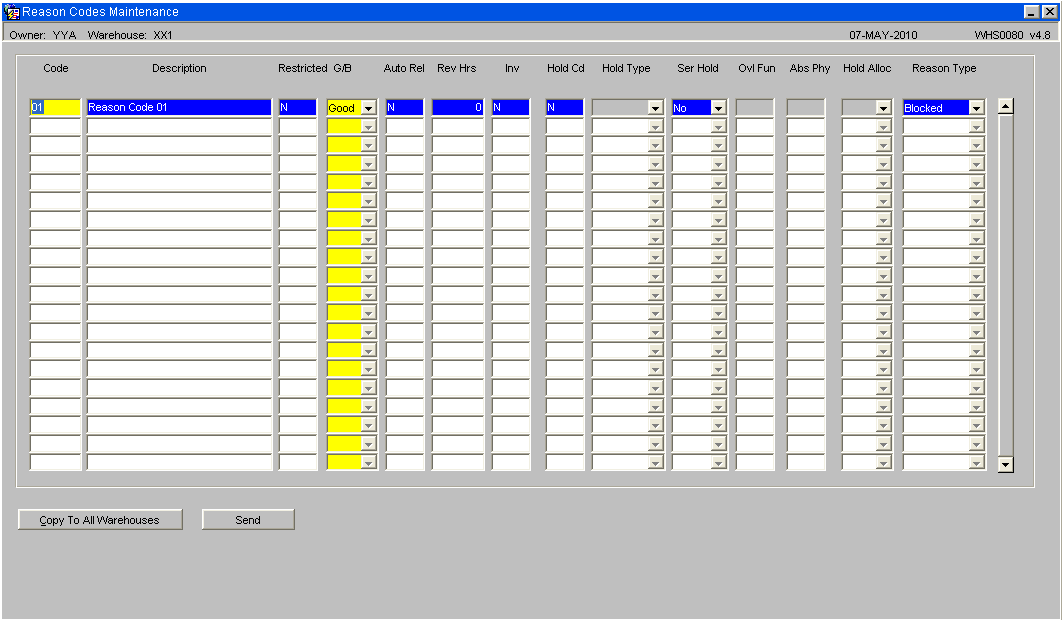
Task: Click the Send button
Action: 248,520
